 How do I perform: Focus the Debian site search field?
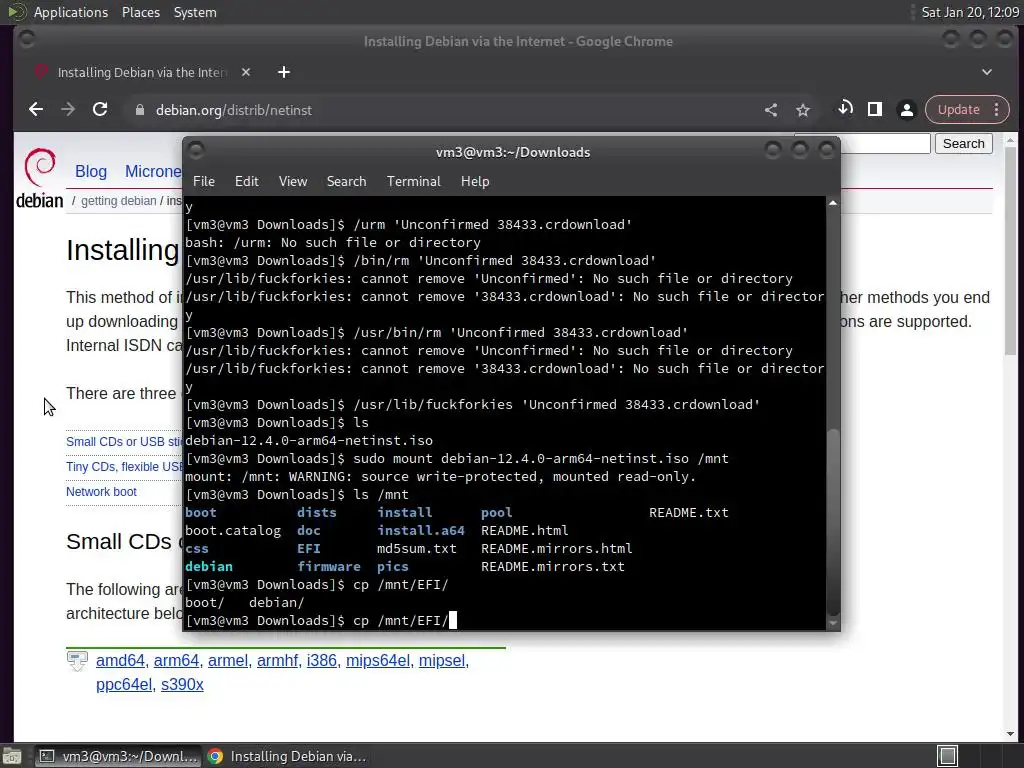[885, 144]
